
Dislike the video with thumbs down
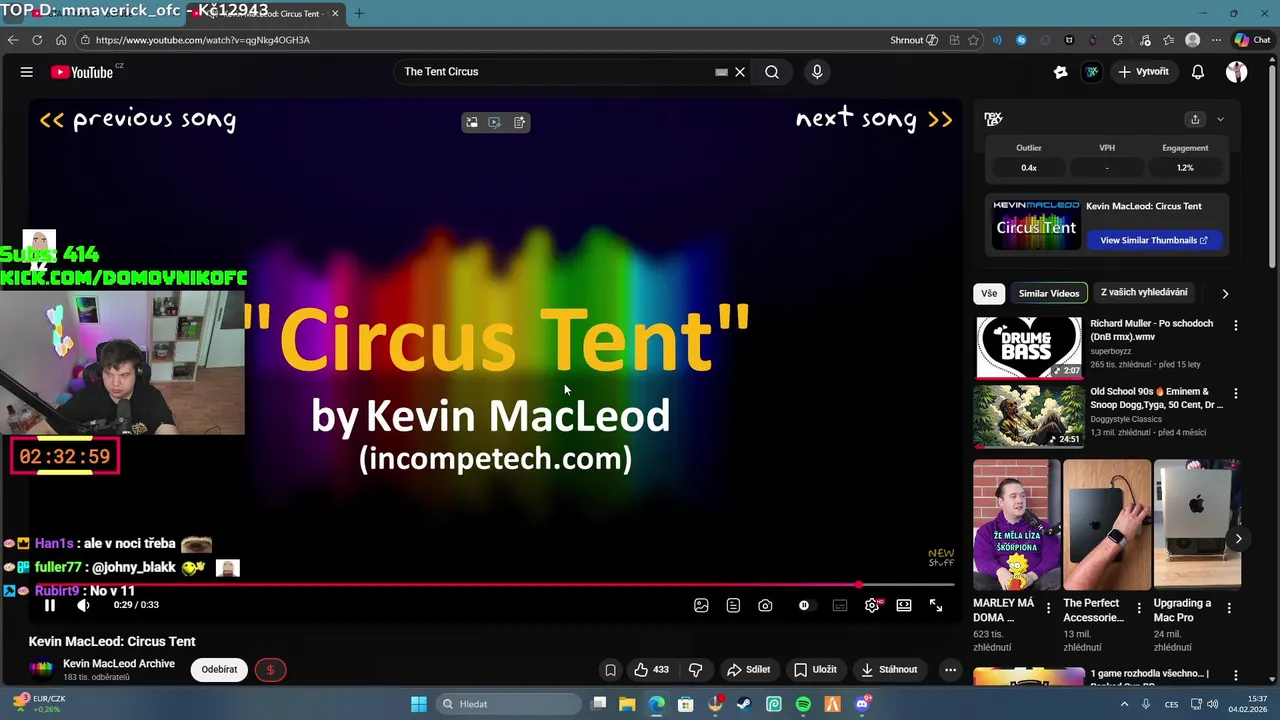696,670
